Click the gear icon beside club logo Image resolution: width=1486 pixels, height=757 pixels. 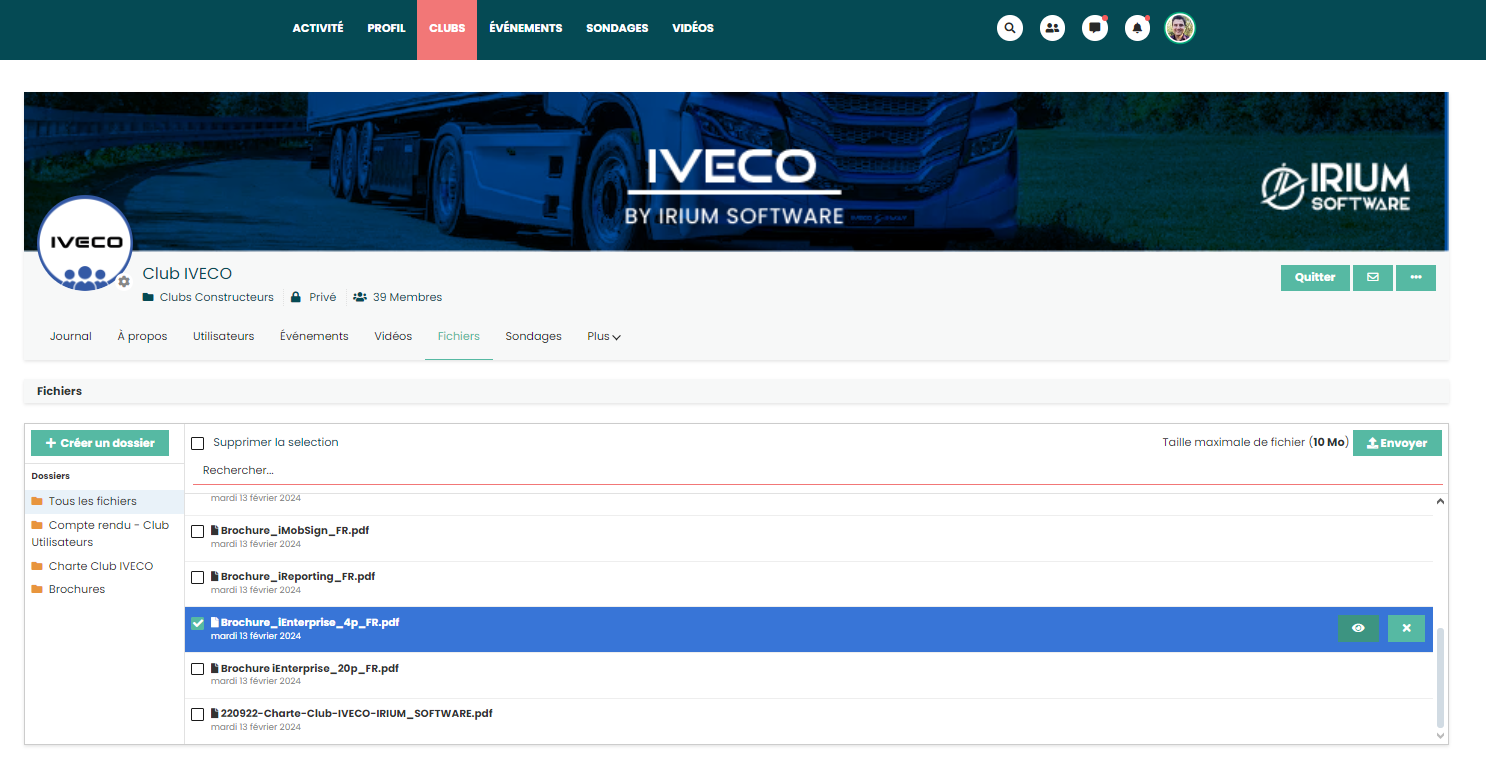click(x=124, y=282)
